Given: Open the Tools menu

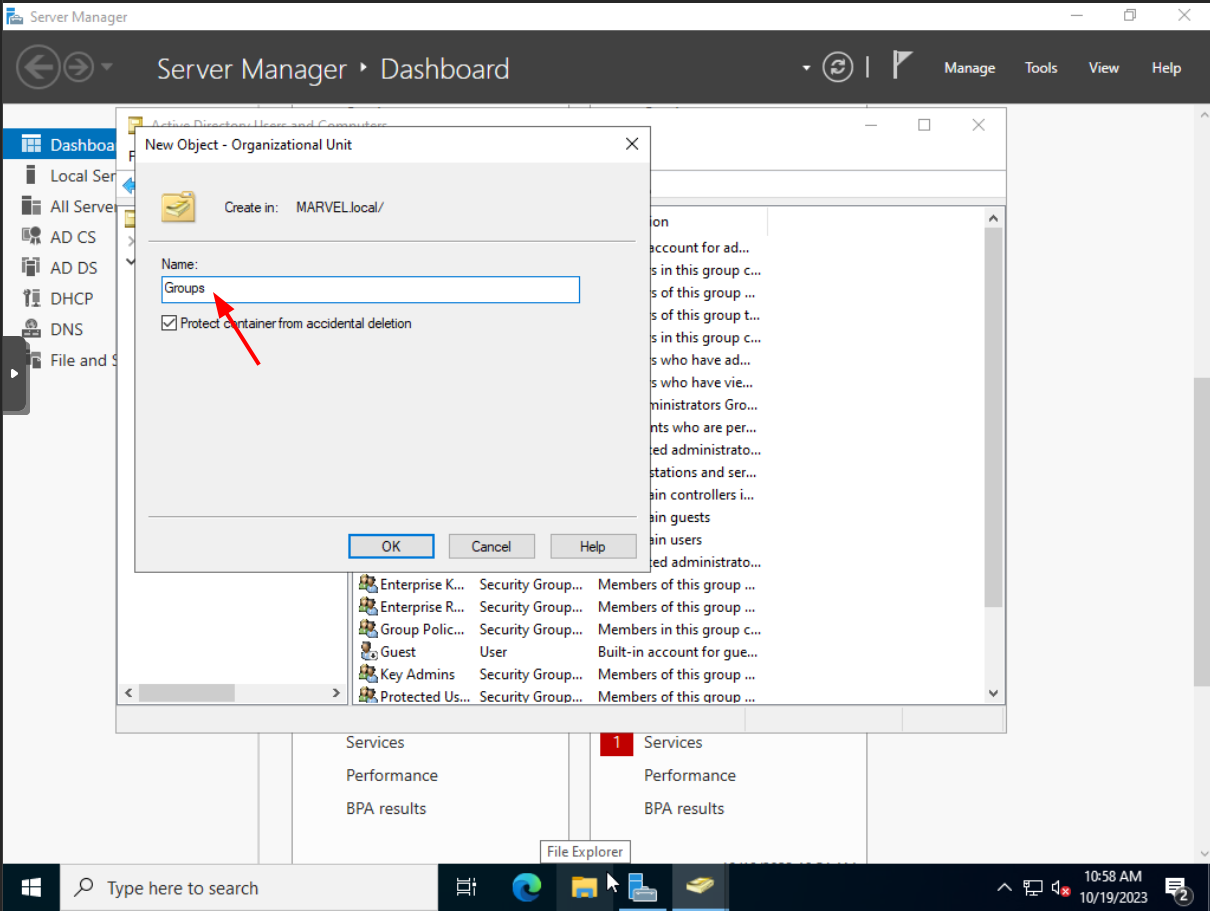Looking at the screenshot, I should [1040, 68].
